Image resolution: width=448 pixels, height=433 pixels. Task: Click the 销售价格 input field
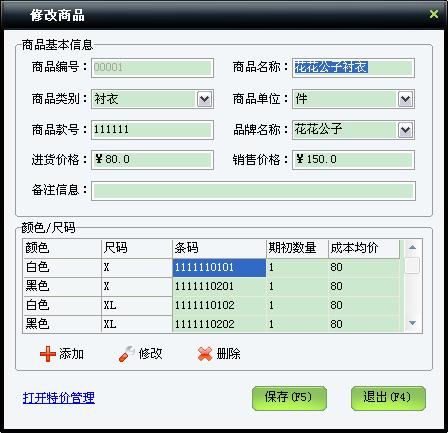(353, 160)
